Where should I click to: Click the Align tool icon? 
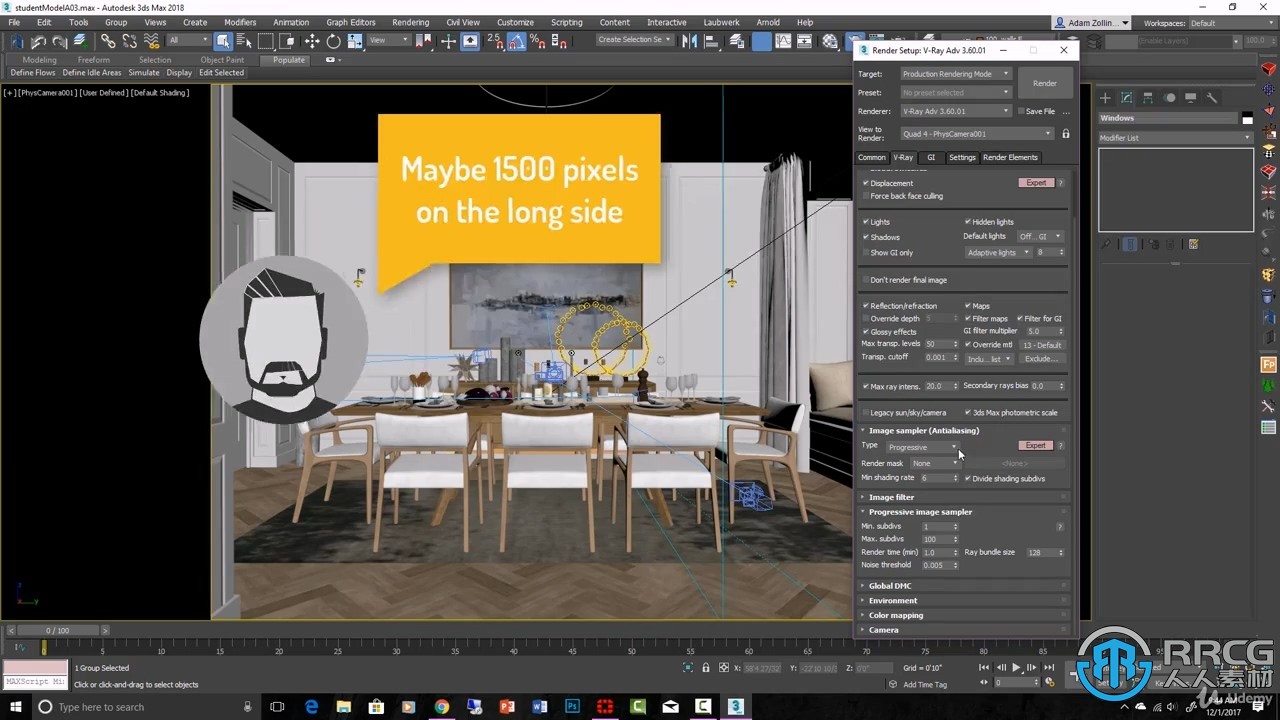(710, 41)
